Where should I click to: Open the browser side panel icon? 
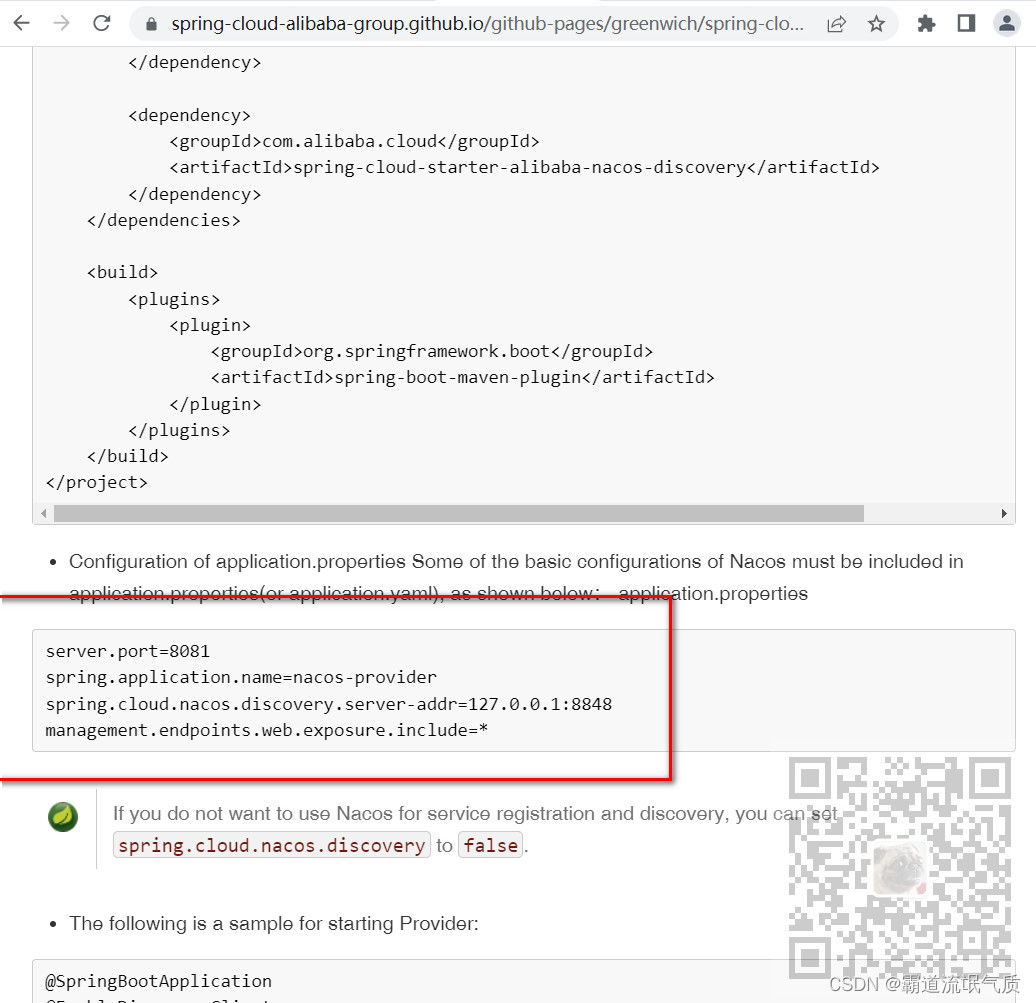tap(966, 22)
